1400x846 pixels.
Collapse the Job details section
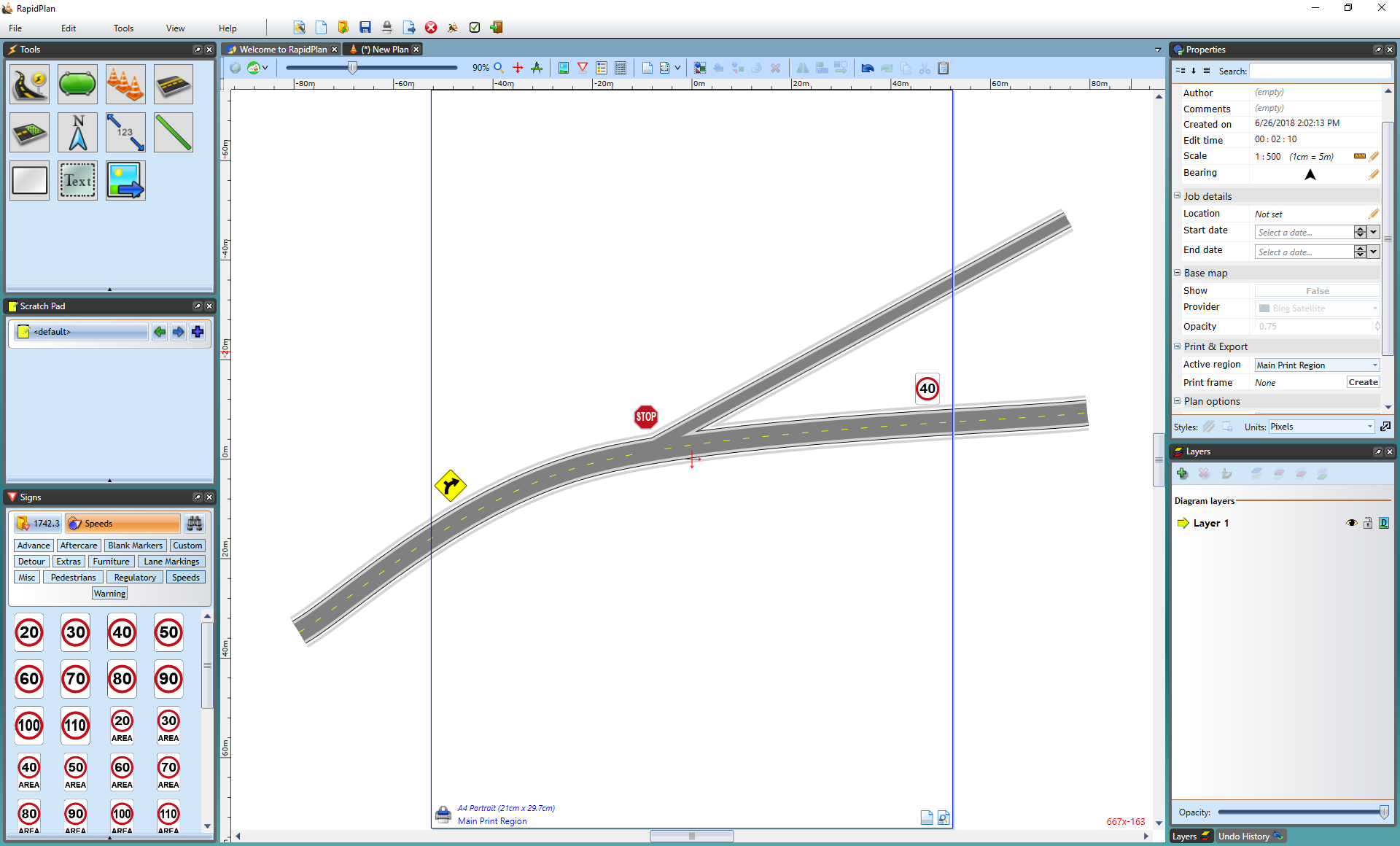click(x=1177, y=195)
